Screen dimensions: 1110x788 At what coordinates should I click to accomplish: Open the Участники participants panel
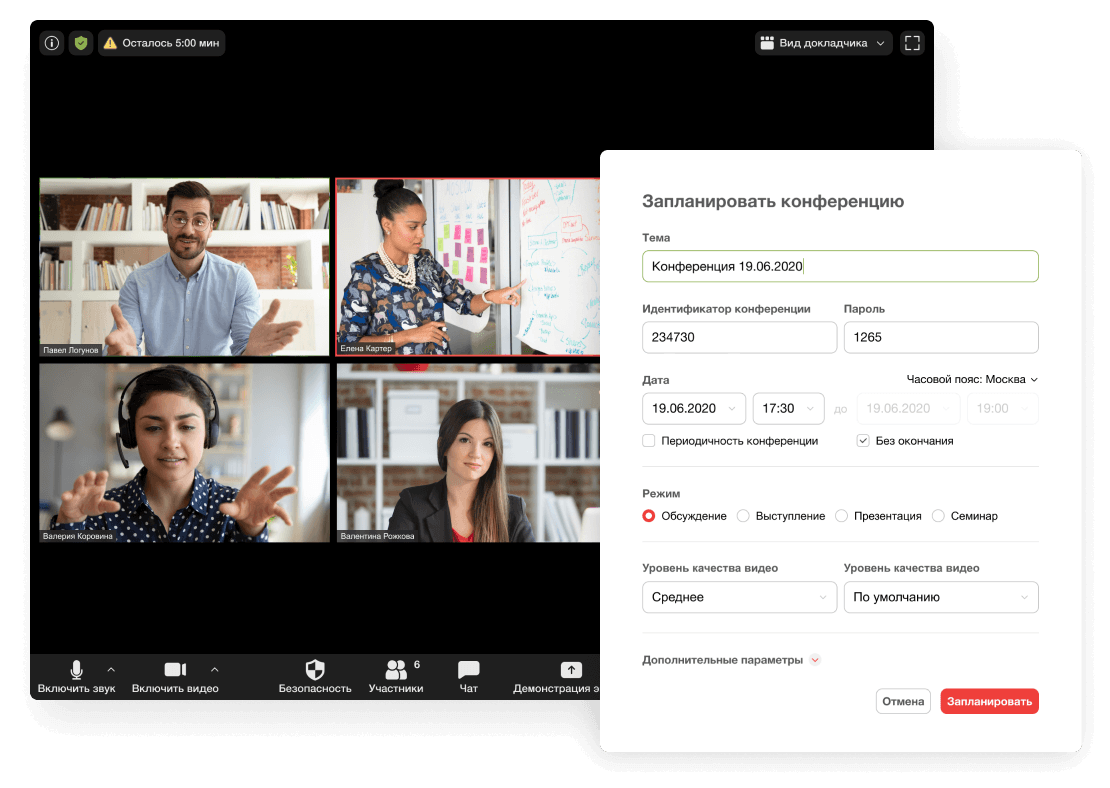point(396,670)
